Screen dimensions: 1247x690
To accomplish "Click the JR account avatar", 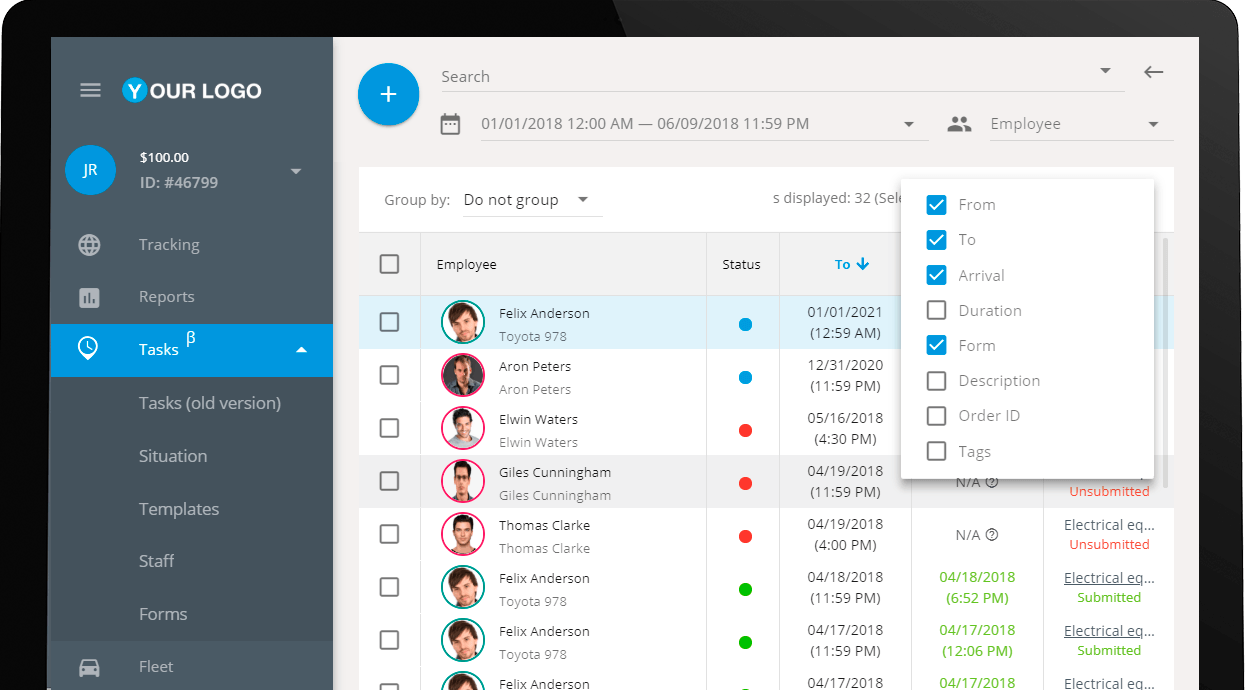I will tap(90, 170).
